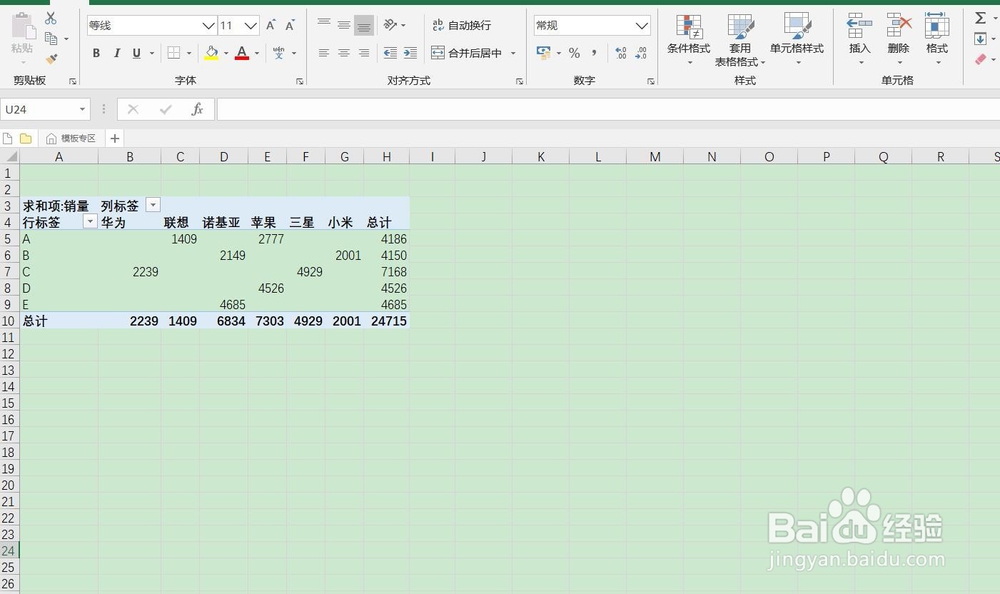Increase indent

point(410,53)
